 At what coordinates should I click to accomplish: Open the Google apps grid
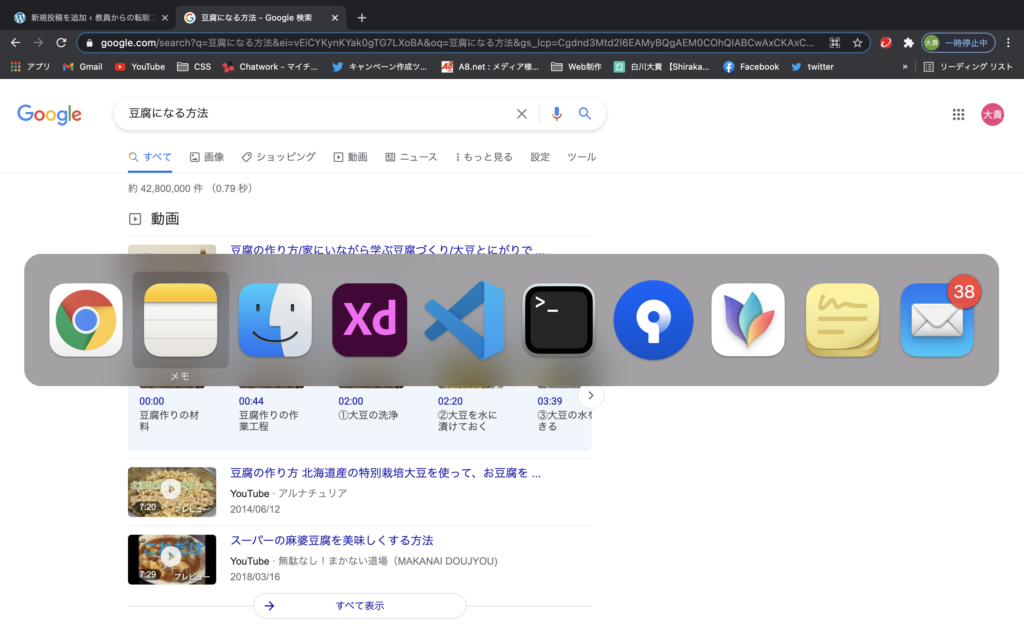958,115
